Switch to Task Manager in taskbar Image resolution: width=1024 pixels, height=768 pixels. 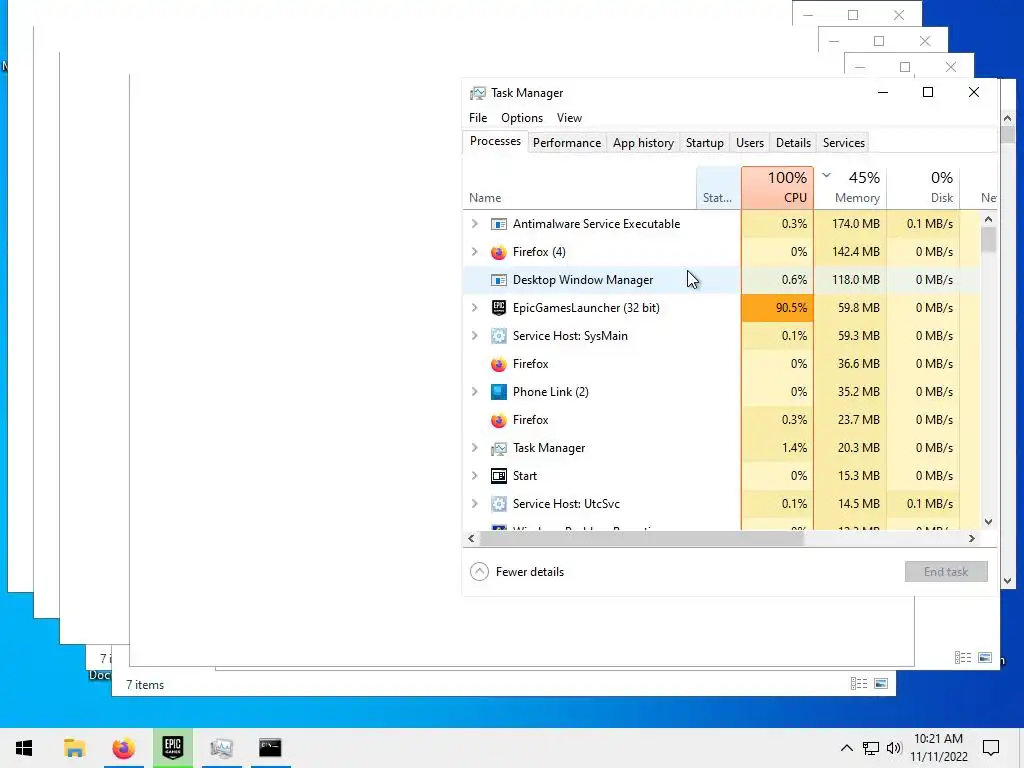click(x=221, y=748)
